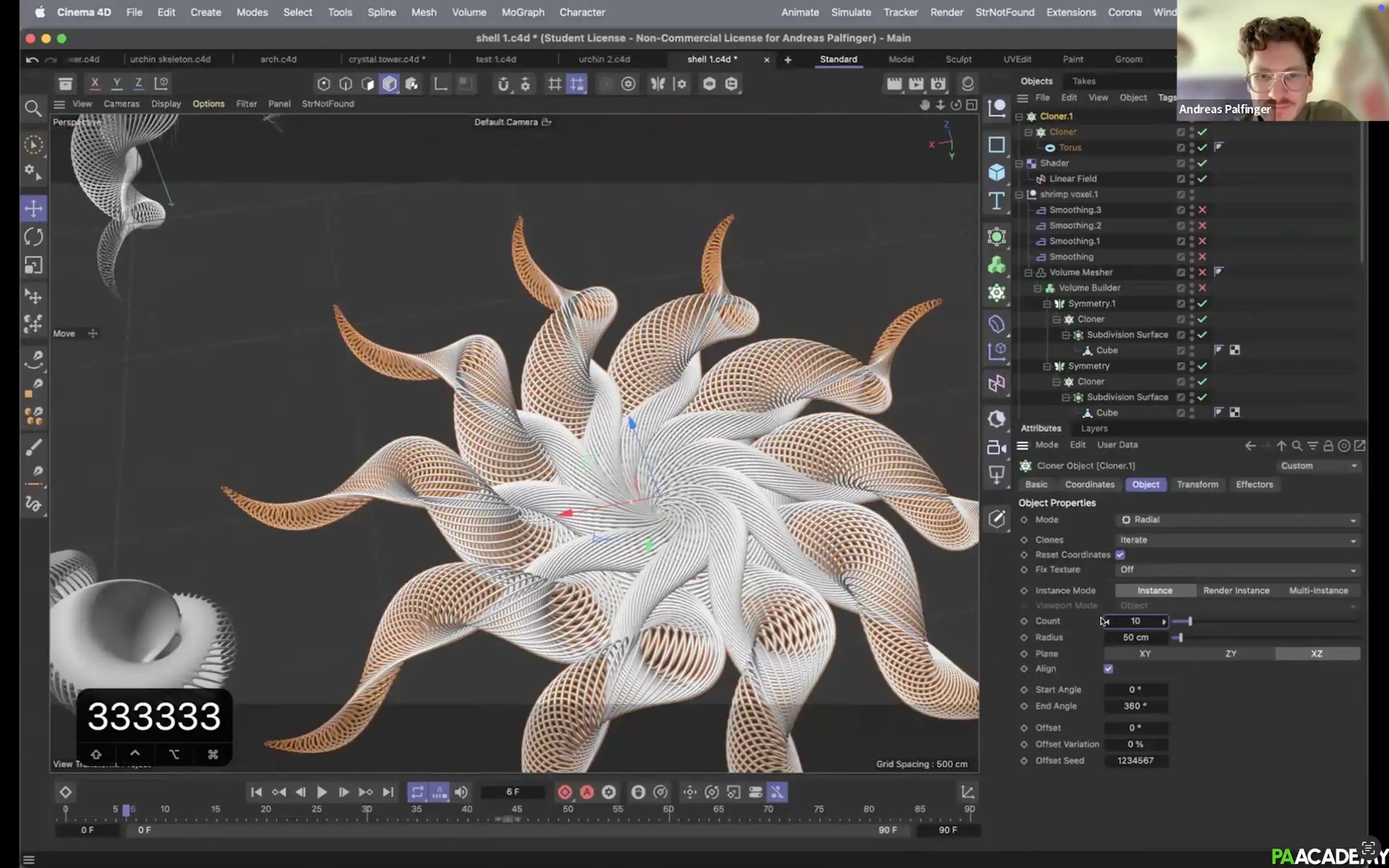Toggle the Volume Mesher enable red cross
The image size is (1389, 868).
click(1202, 272)
